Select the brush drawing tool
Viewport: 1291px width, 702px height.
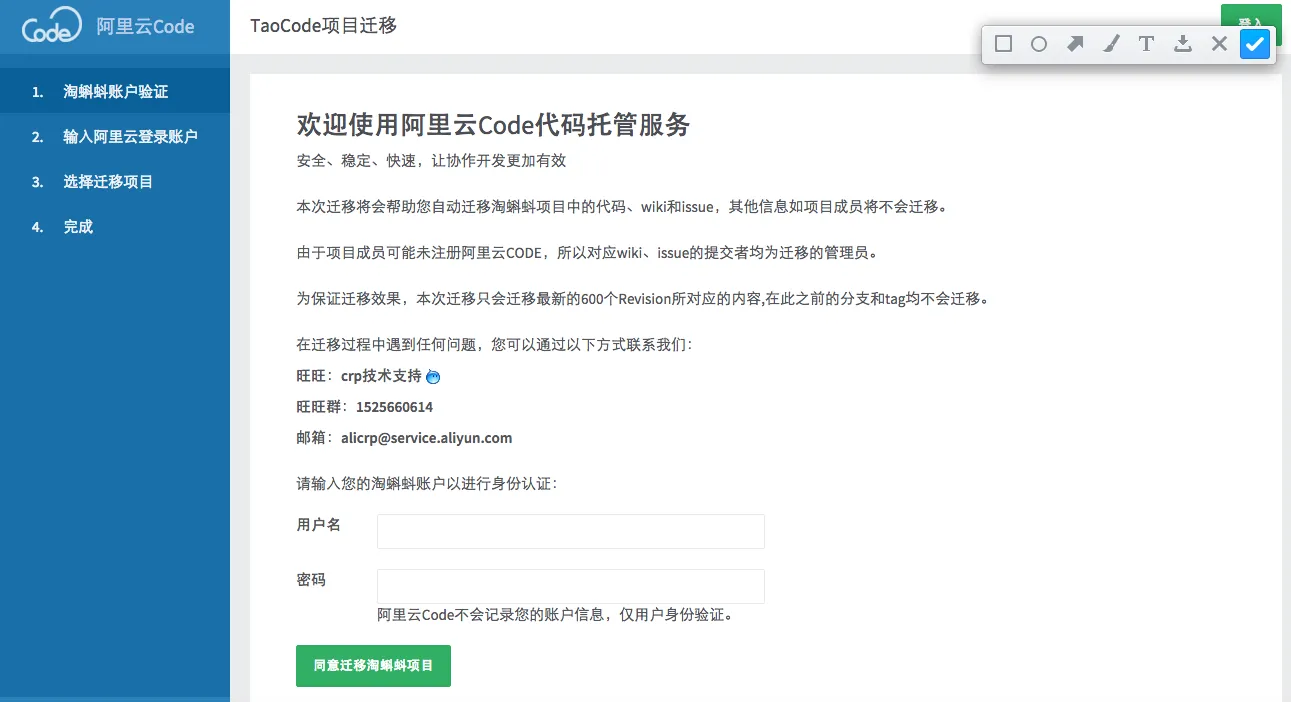(x=1111, y=44)
